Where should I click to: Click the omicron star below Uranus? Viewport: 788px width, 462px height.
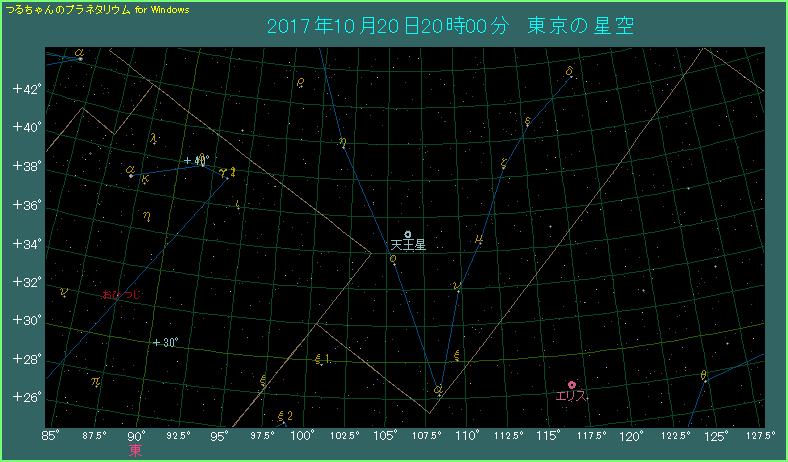(x=393, y=259)
